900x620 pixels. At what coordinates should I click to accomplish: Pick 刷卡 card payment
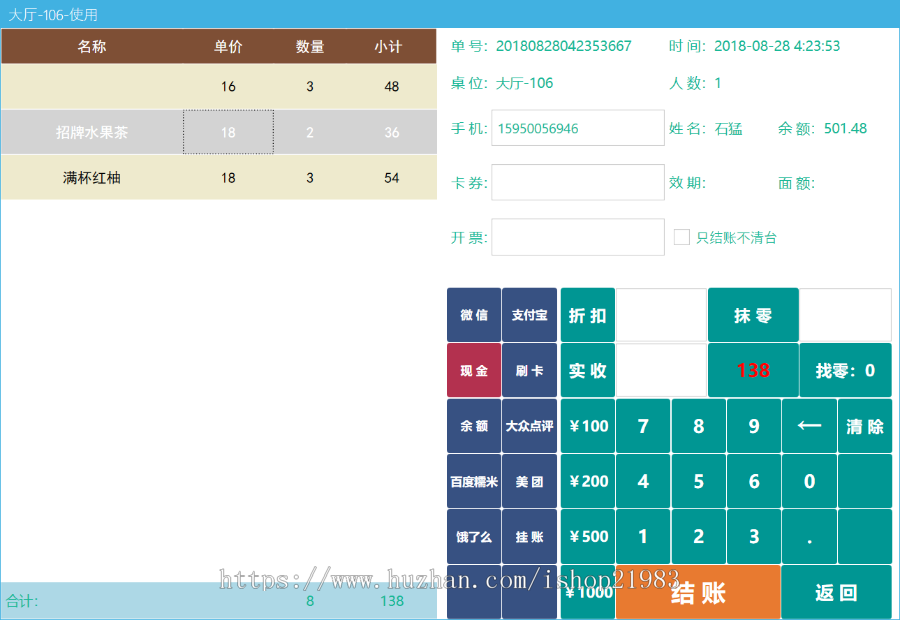click(529, 371)
